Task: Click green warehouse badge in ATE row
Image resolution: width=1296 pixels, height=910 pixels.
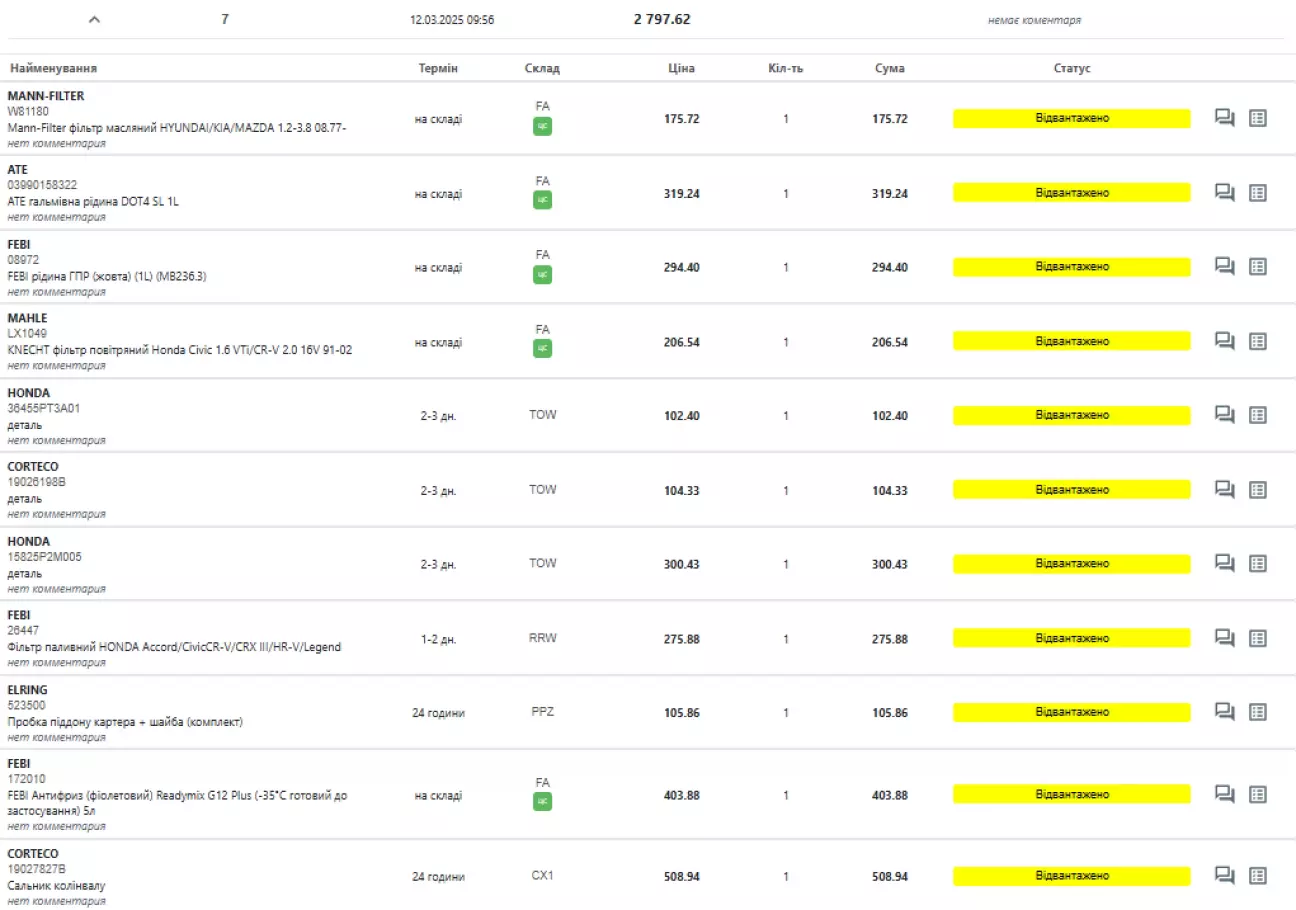Action: (542, 200)
